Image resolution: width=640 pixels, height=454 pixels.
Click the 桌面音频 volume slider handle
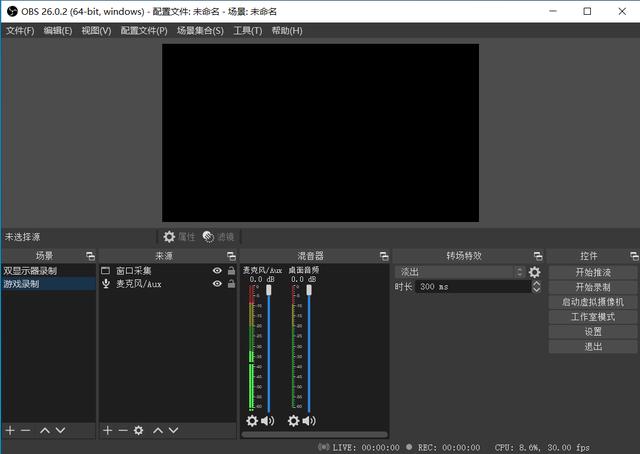coord(309,290)
